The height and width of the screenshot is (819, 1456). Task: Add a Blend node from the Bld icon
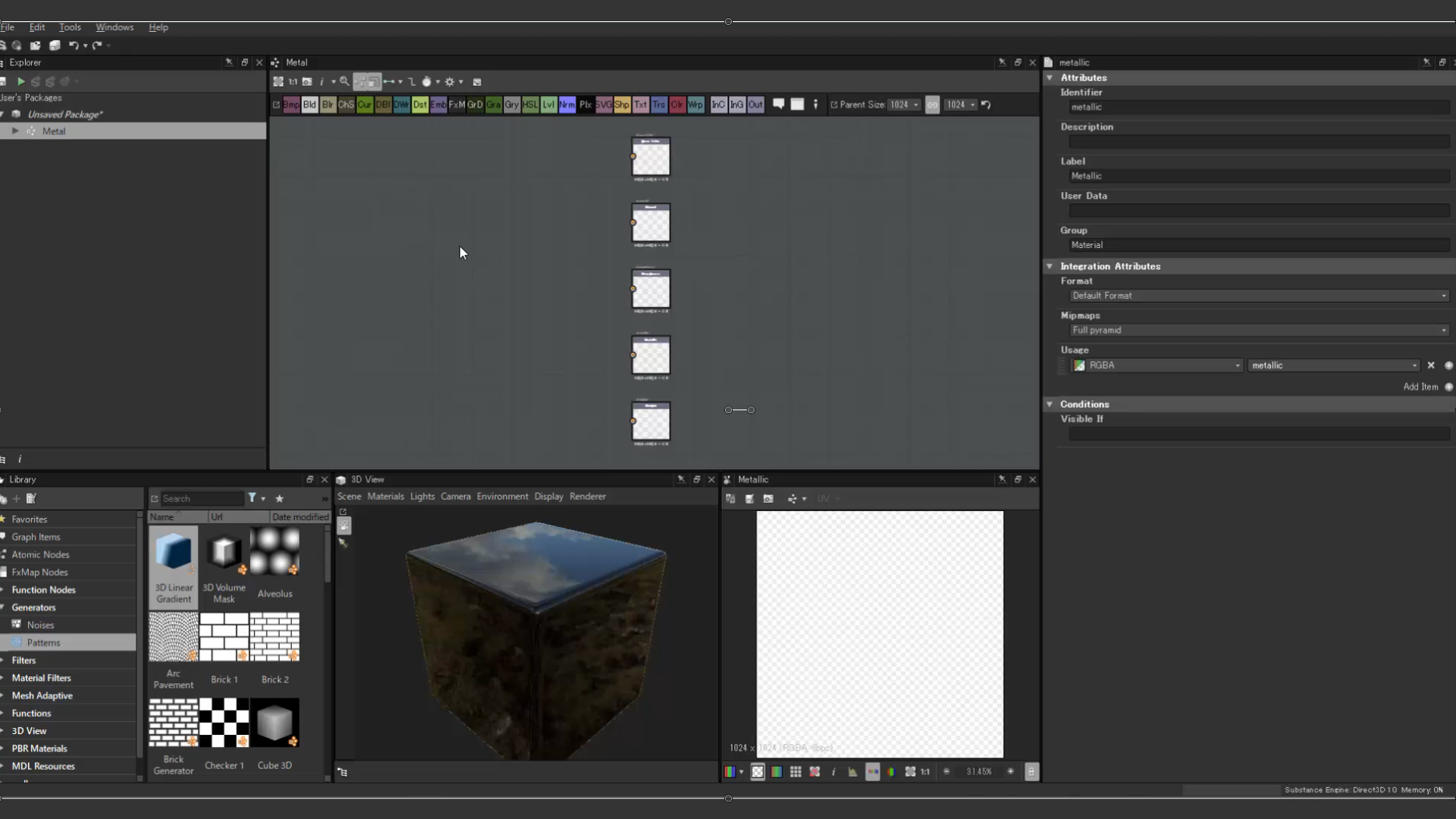coord(309,105)
